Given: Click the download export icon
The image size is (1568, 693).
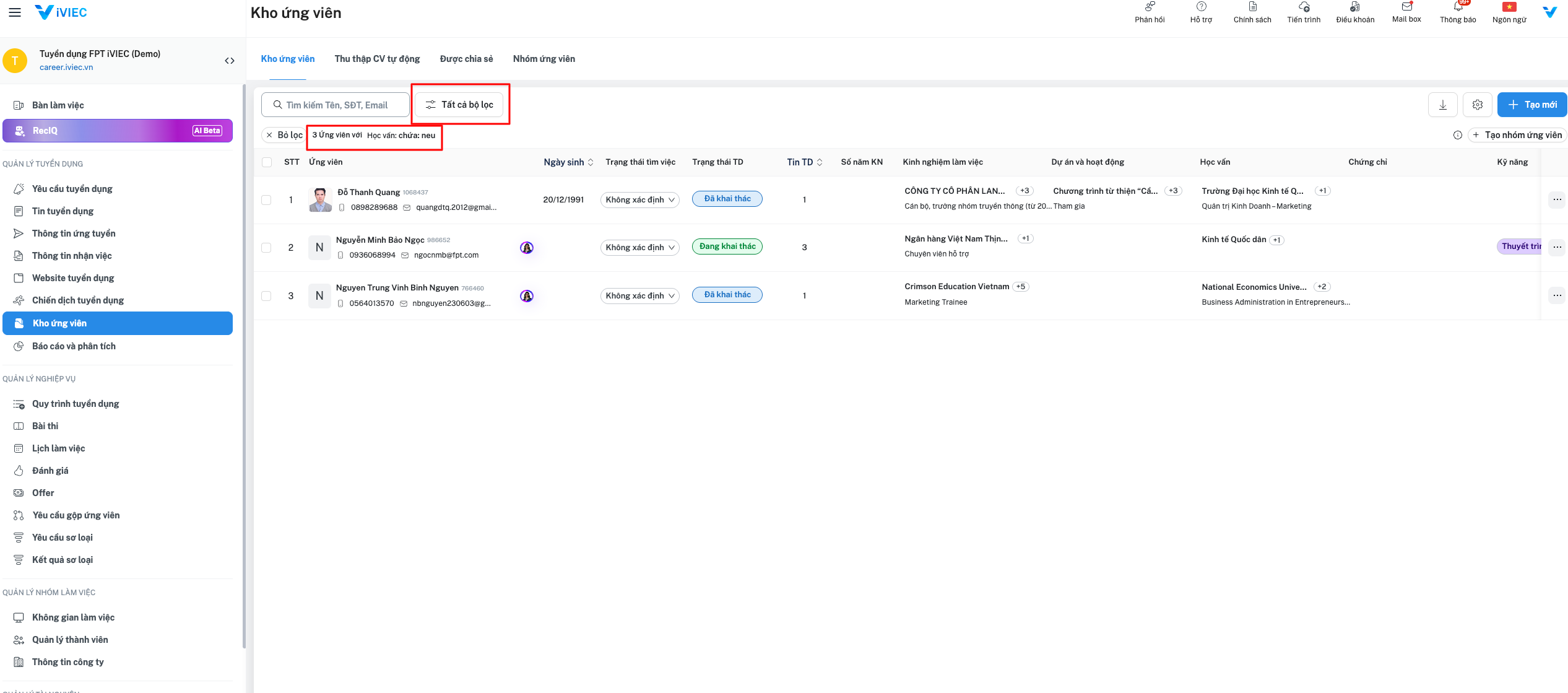Looking at the screenshot, I should point(1442,105).
